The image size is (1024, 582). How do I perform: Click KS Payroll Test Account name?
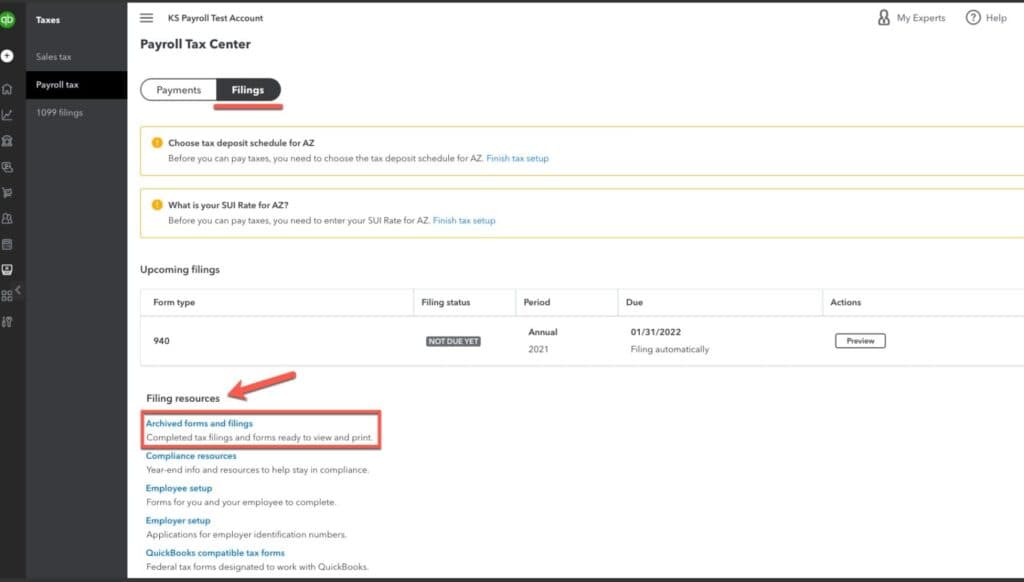[x=216, y=18]
